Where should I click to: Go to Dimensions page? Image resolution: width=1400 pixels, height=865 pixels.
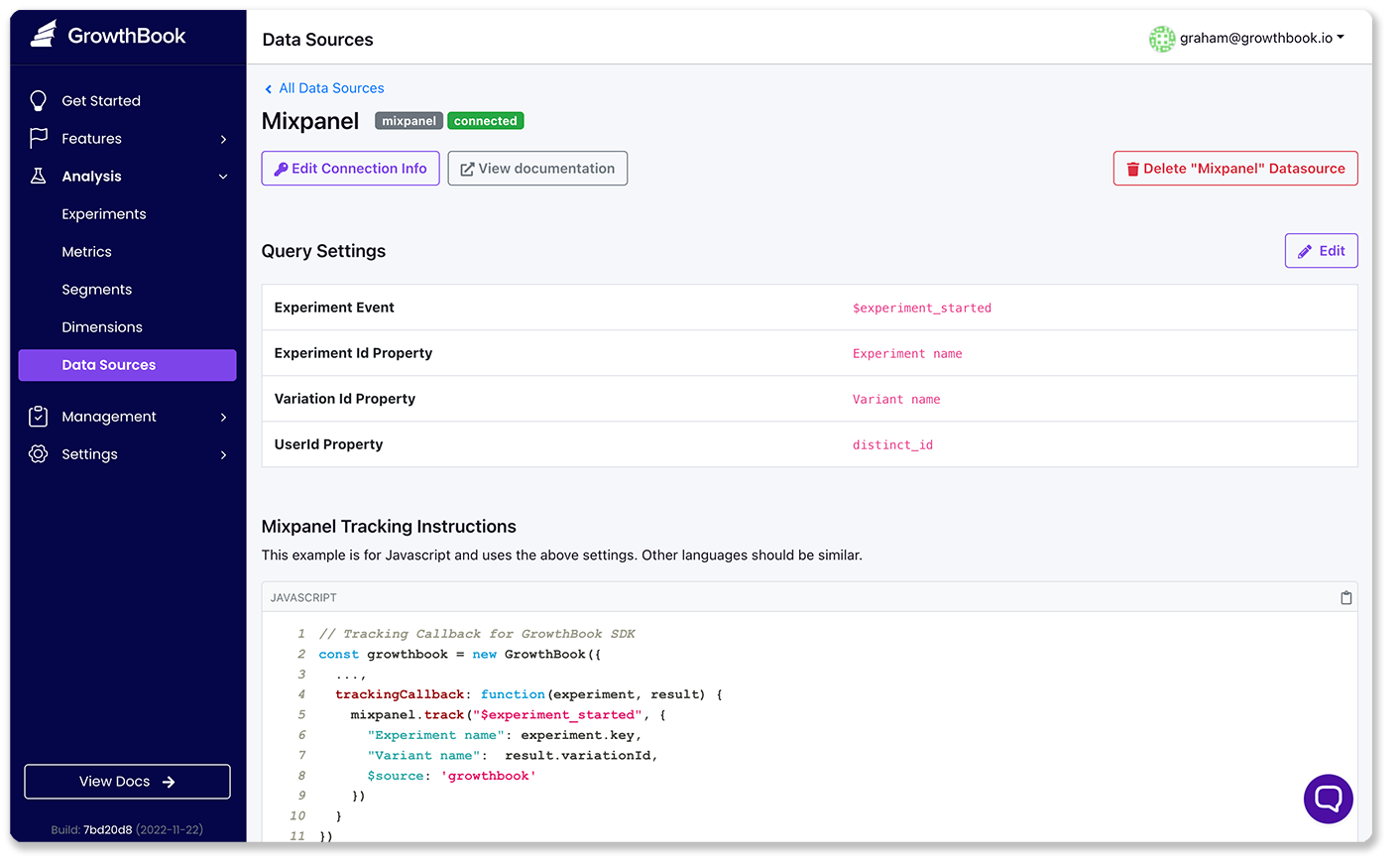point(102,326)
